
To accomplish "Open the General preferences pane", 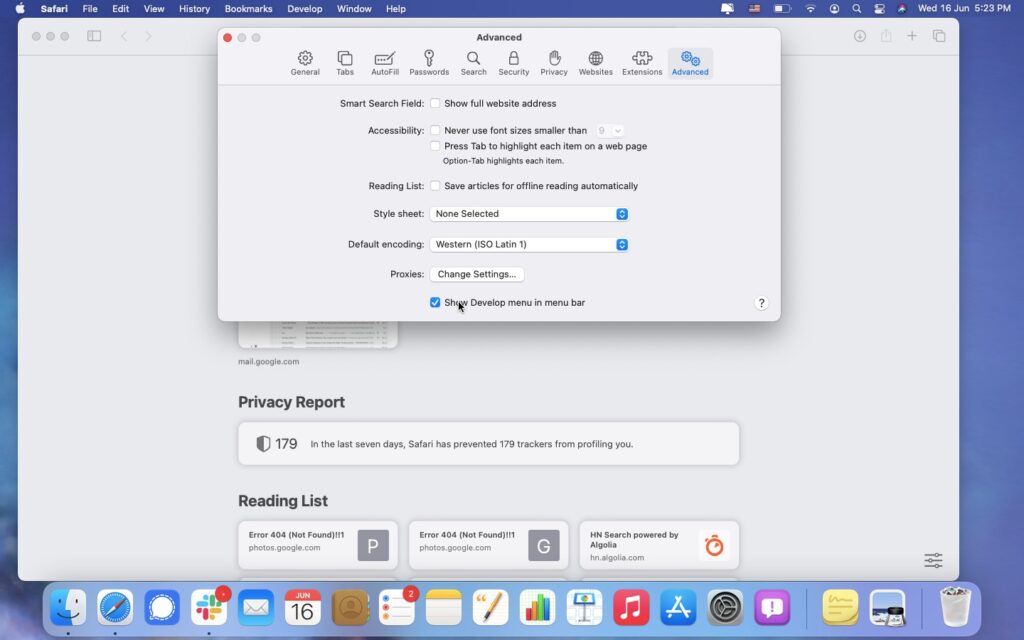I will coord(305,60).
